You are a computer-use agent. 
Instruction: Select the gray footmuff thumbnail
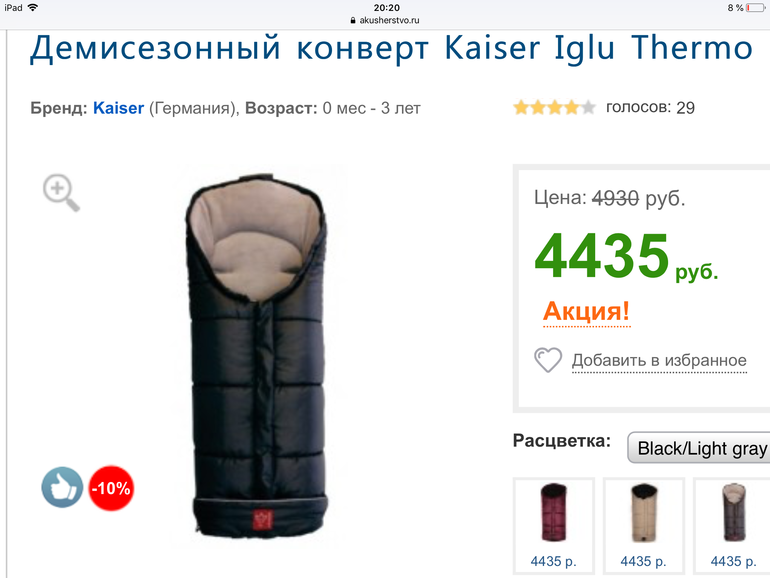(733, 513)
